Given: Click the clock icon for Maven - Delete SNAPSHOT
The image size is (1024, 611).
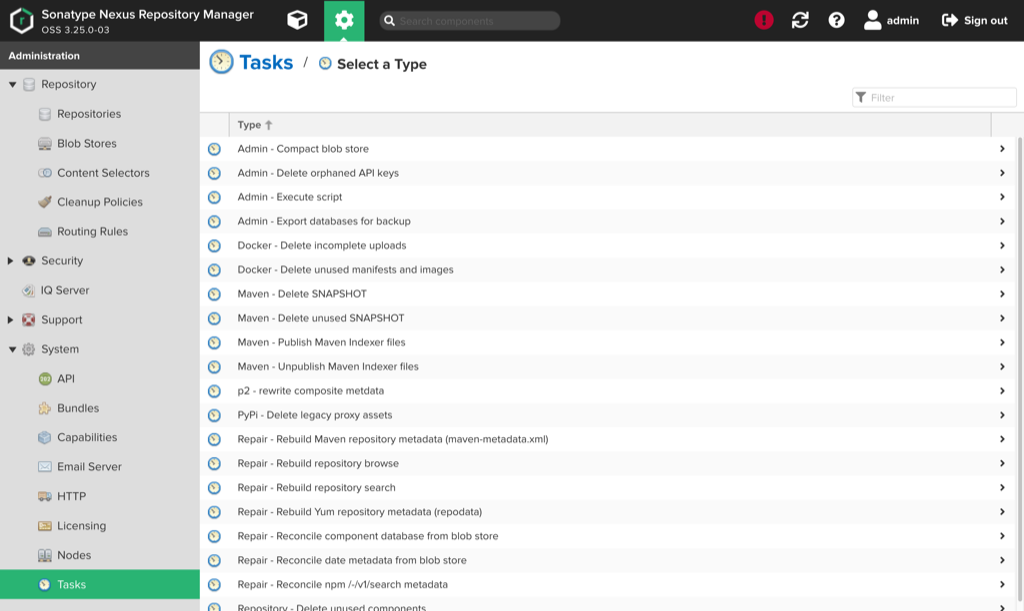Looking at the screenshot, I should 214,294.
